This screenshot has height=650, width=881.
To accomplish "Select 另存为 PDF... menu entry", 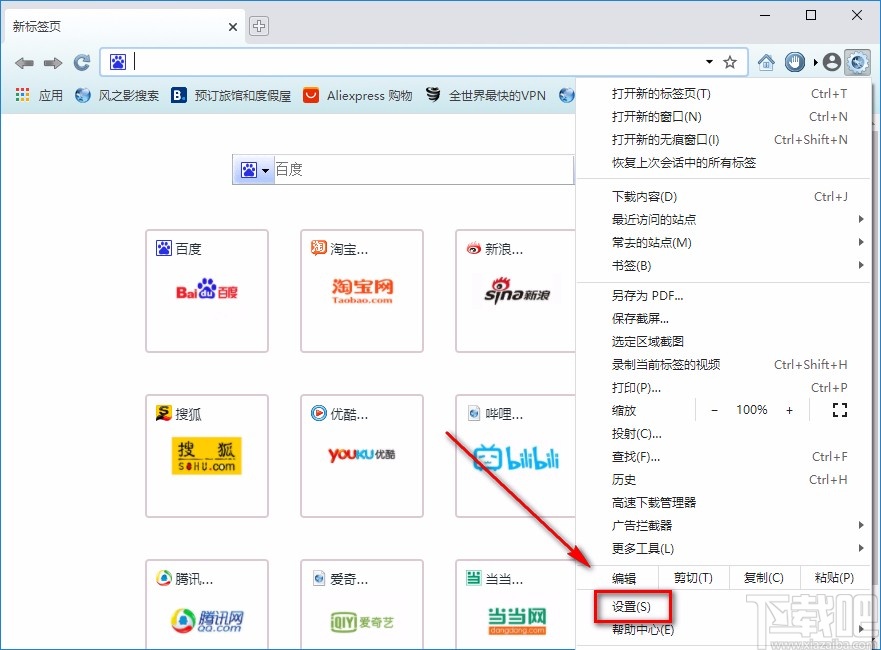I will [724, 296].
